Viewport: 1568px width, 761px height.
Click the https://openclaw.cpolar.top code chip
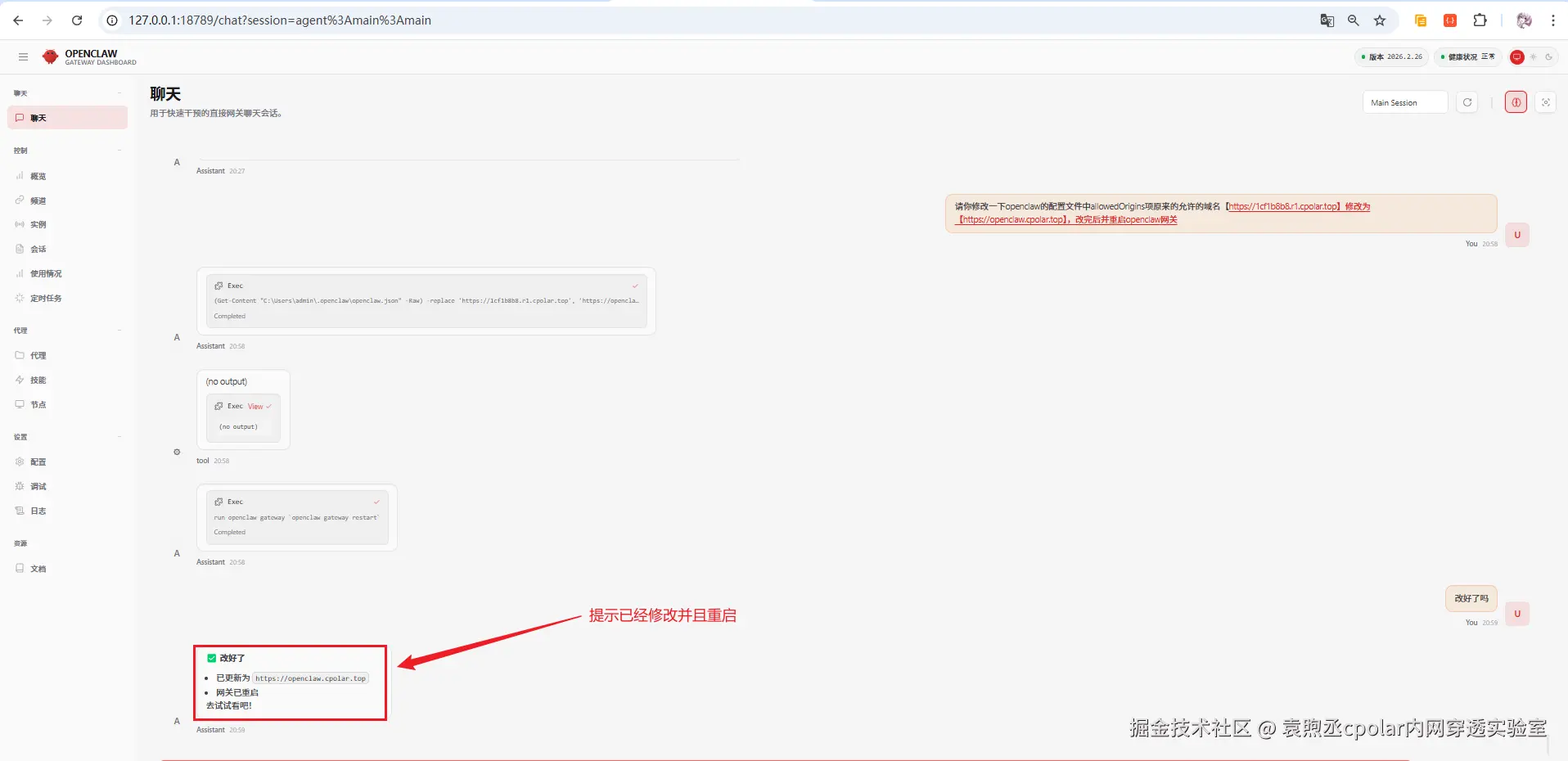pos(310,678)
